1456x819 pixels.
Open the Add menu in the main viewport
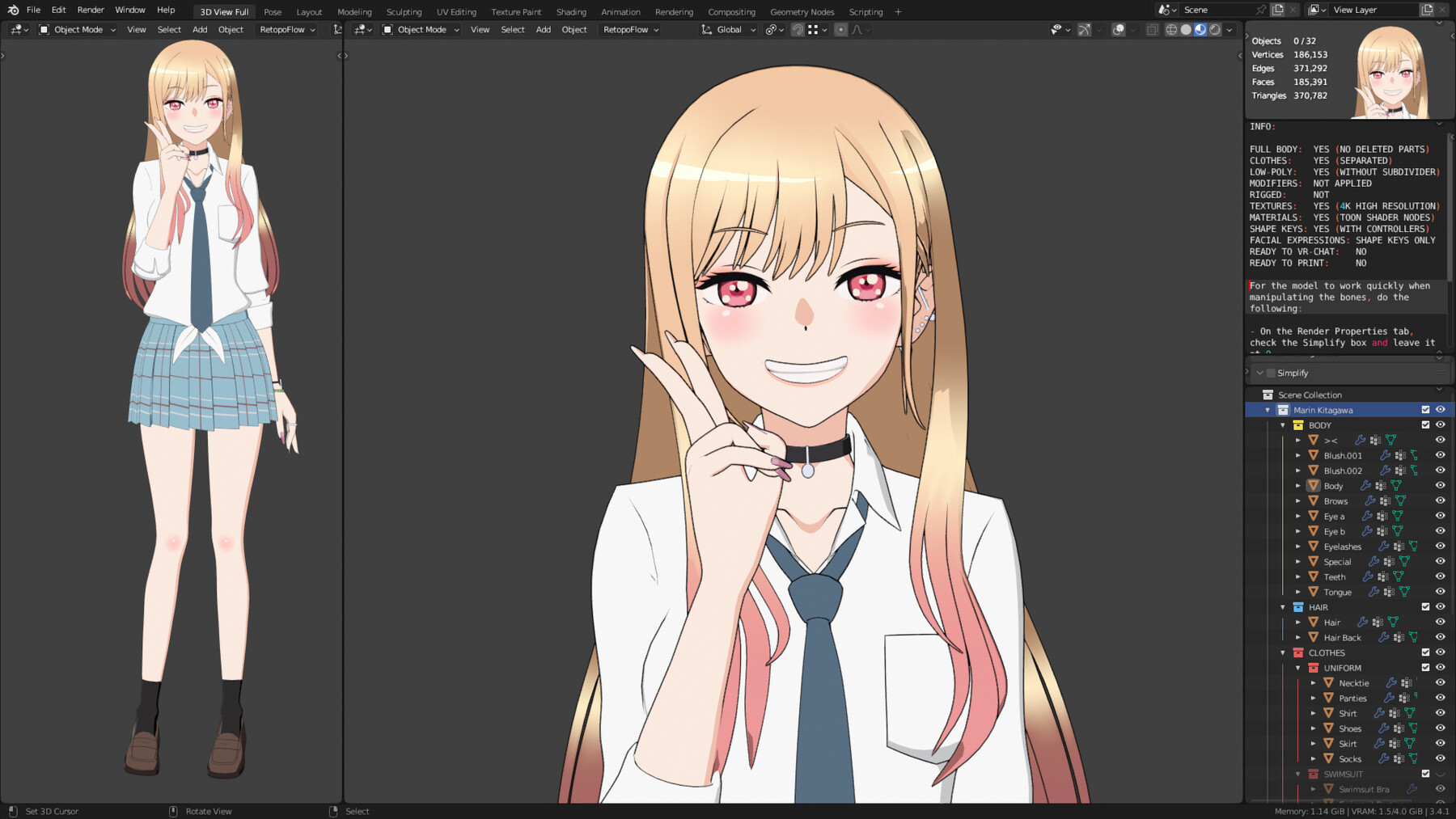(x=544, y=30)
